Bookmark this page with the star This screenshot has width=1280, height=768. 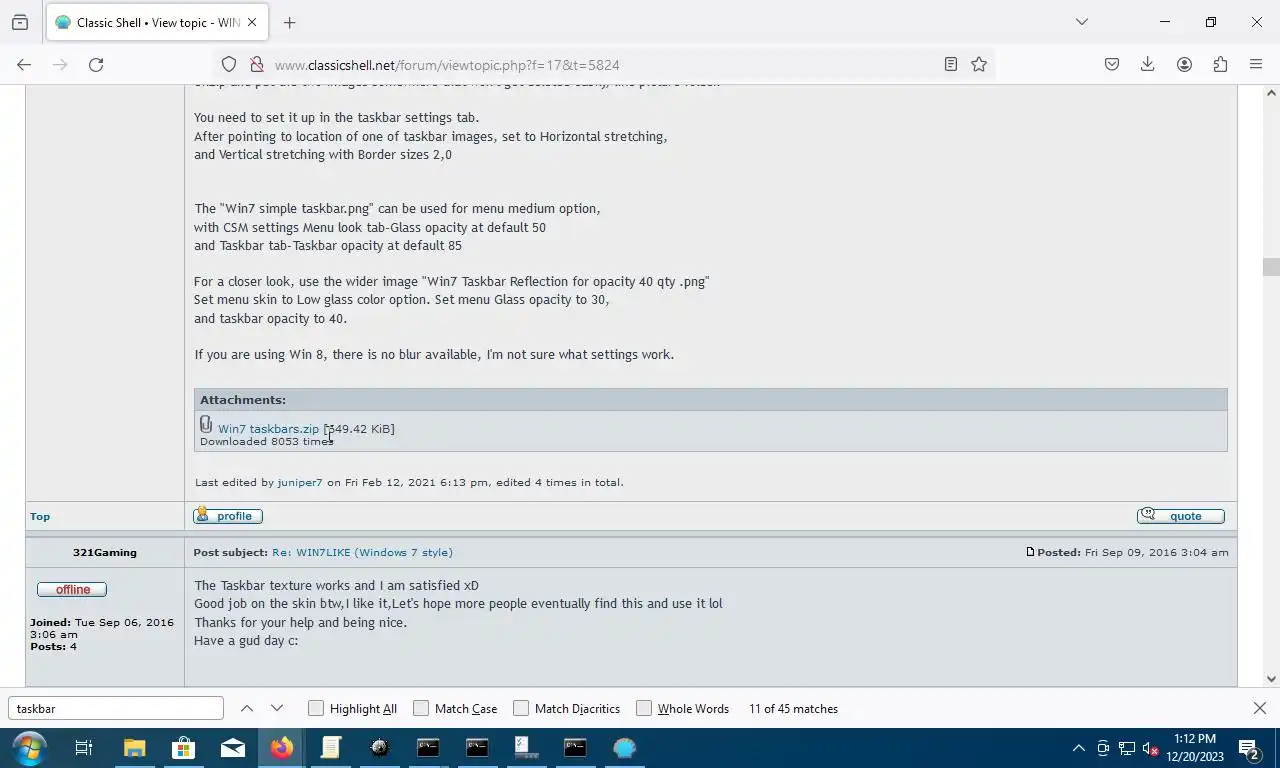pos(979,64)
